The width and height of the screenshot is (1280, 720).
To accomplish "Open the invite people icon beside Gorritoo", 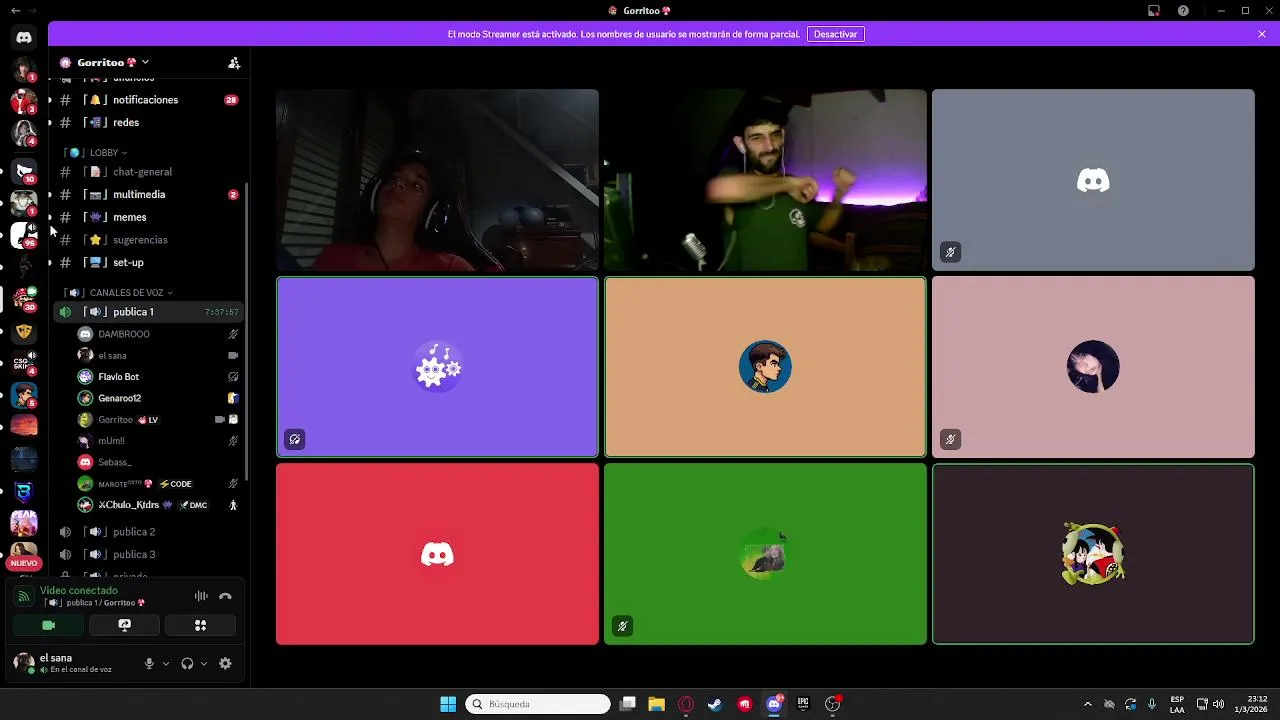I will [234, 62].
